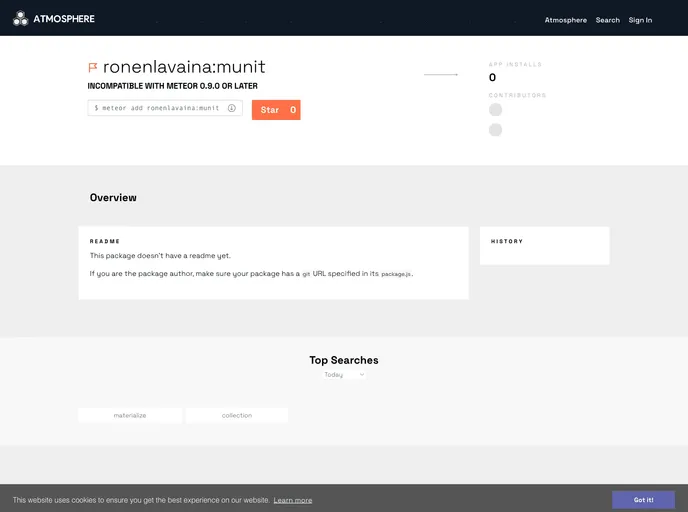Open the materialize top search tag
The height and width of the screenshot is (512, 688).
(x=130, y=415)
